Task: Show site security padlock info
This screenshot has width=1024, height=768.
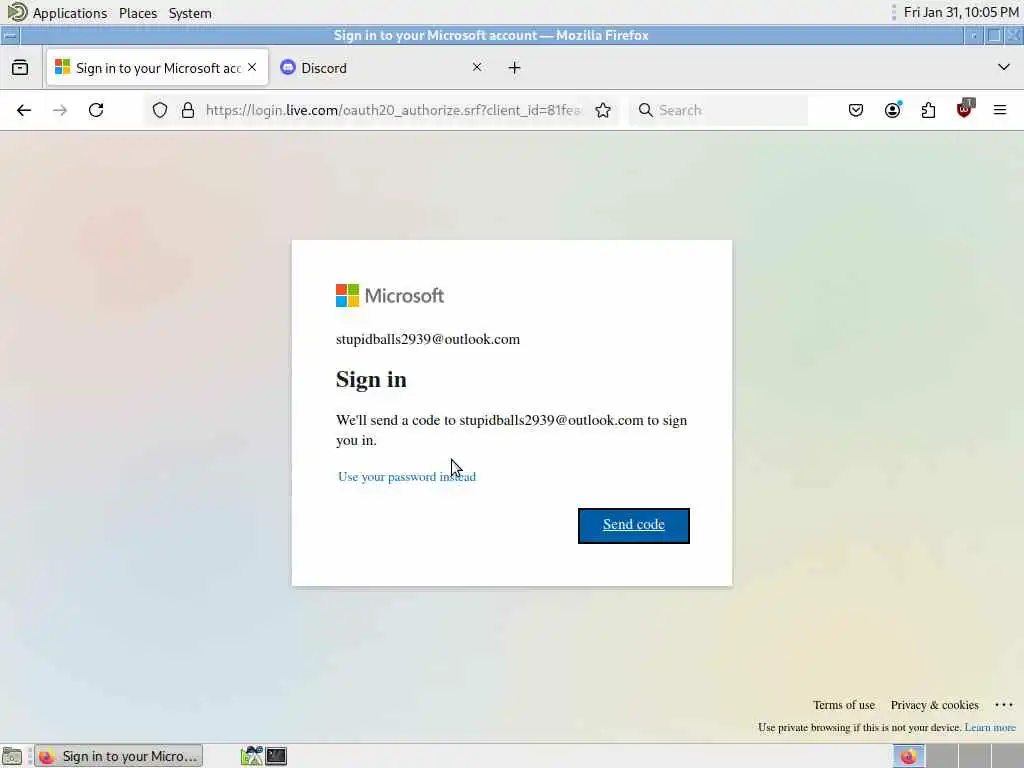Action: tap(188, 110)
